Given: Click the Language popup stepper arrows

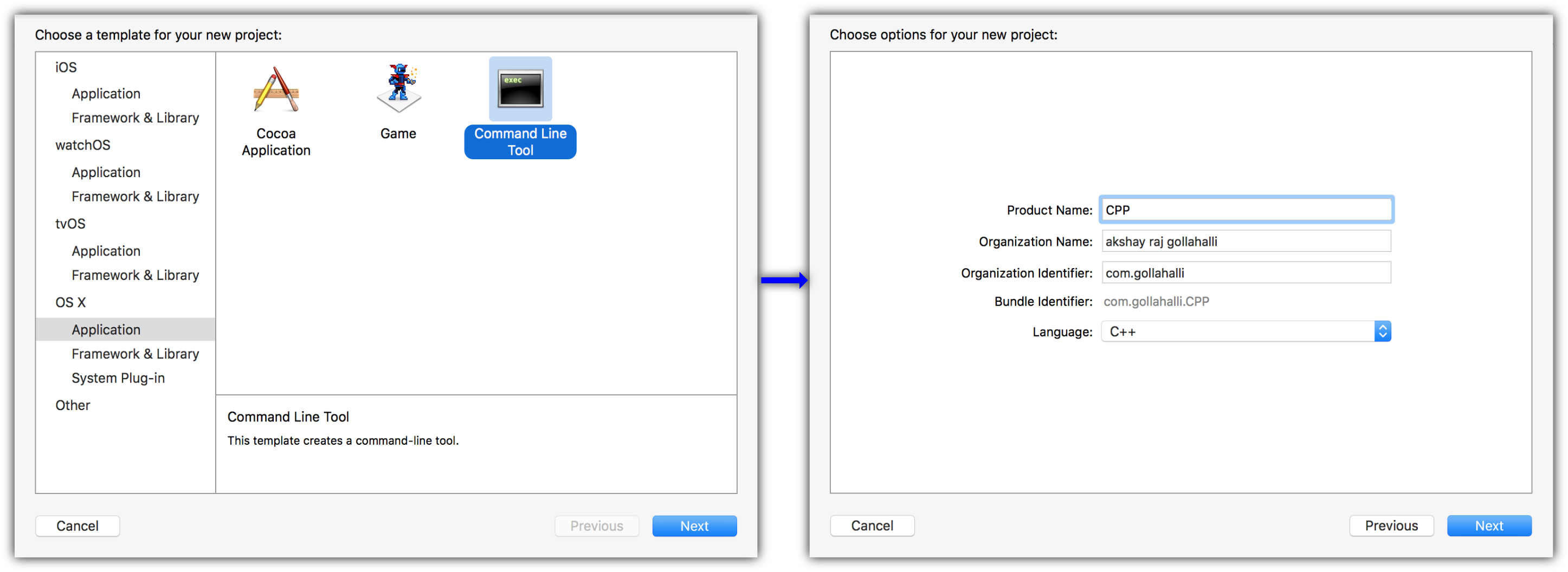Looking at the screenshot, I should pyautogui.click(x=1382, y=331).
